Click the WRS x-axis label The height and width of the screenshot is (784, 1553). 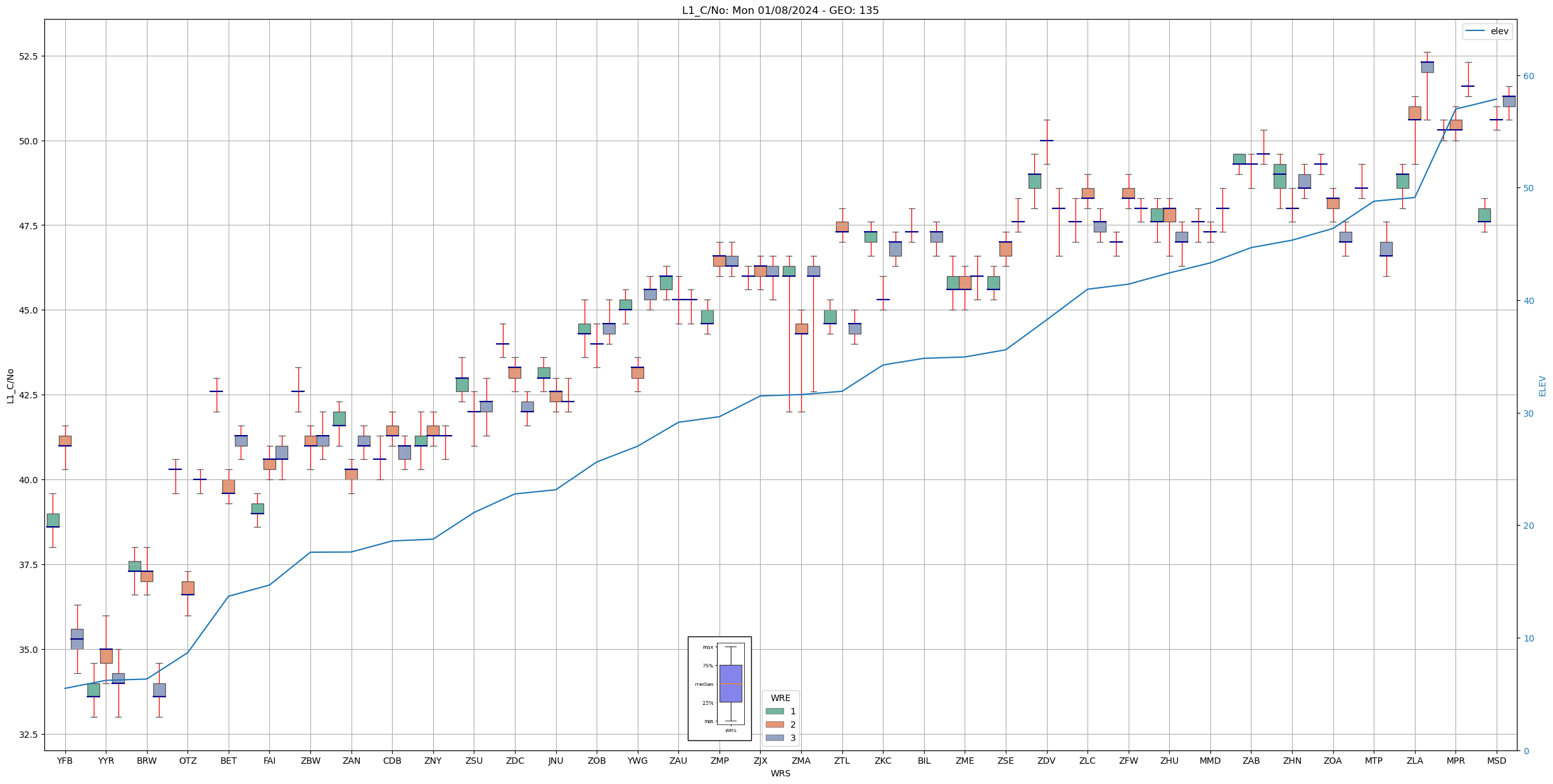pos(780,773)
